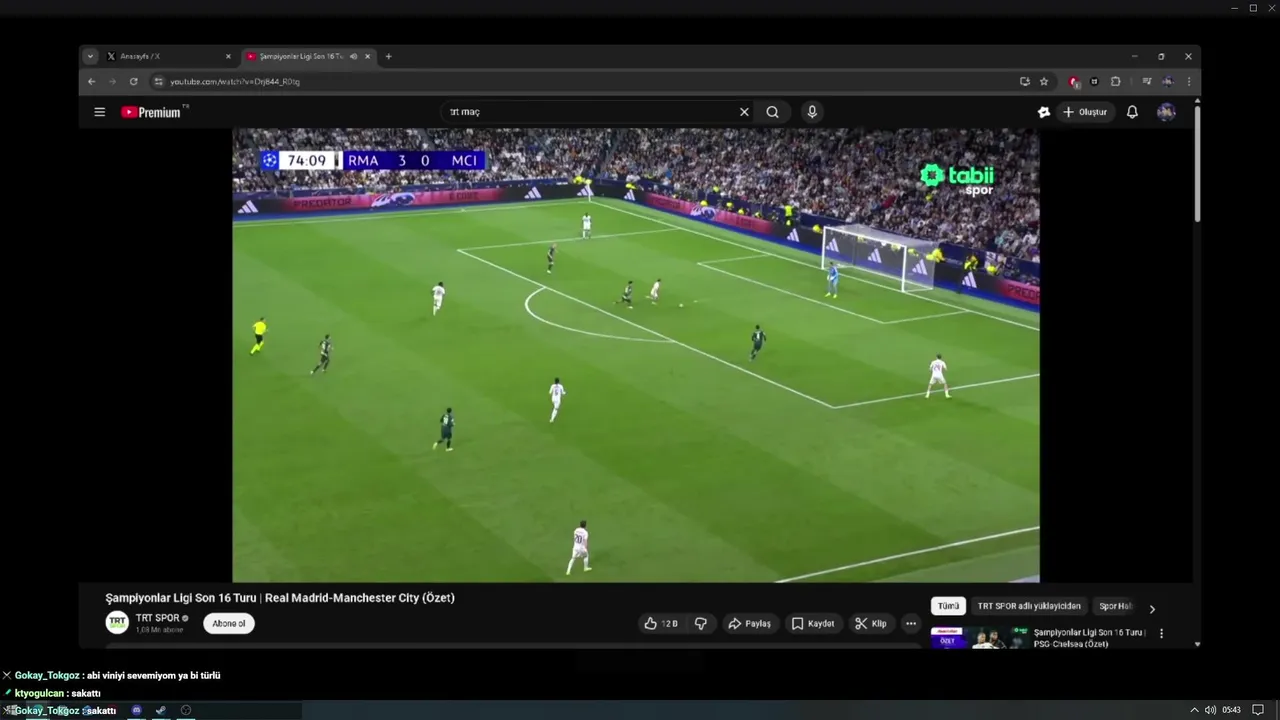The height and width of the screenshot is (720, 1280).
Task: Open the TRT SPOR channel name
Action: coord(158,618)
